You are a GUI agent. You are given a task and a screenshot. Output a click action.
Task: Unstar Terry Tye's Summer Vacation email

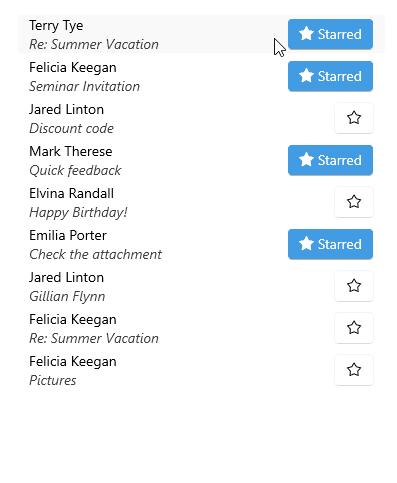(x=330, y=34)
